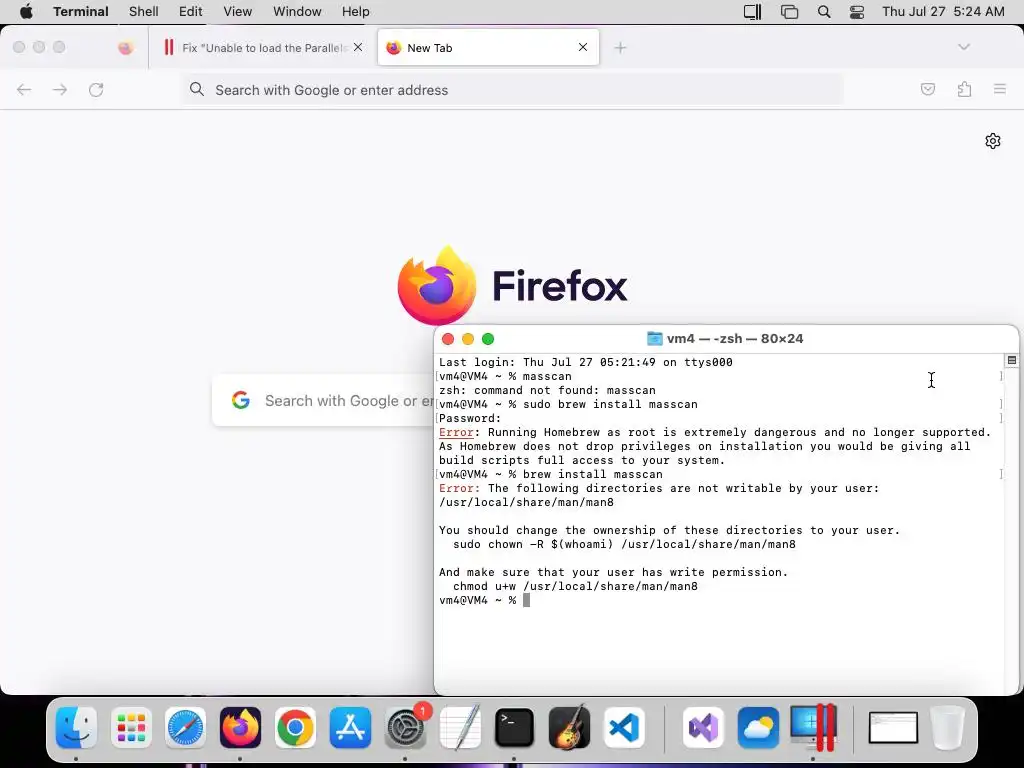This screenshot has width=1024, height=768.
Task: Open Google Chrome from the Dock
Action: (295, 728)
